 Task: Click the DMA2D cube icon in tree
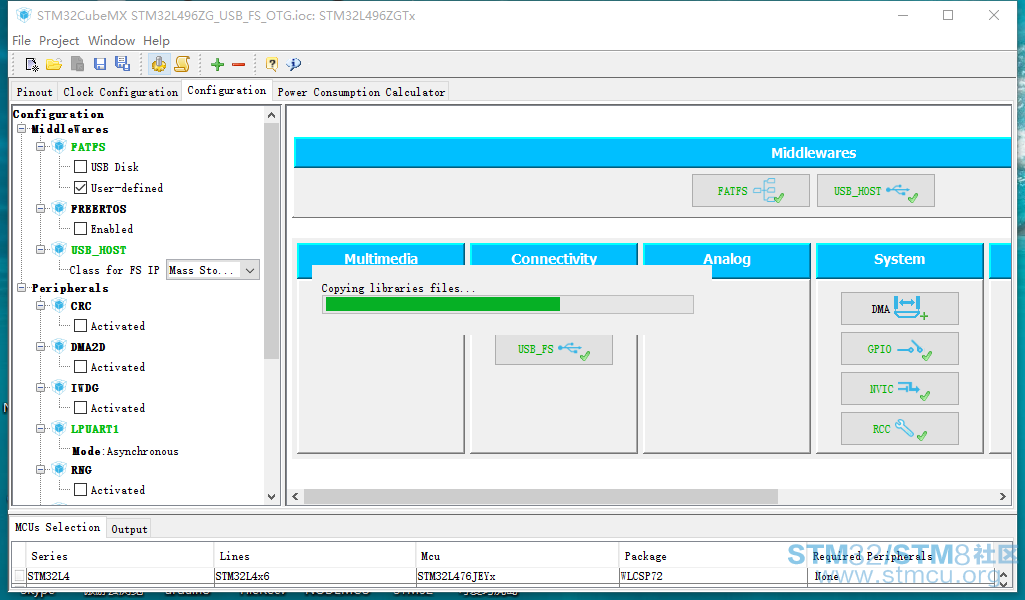59,346
